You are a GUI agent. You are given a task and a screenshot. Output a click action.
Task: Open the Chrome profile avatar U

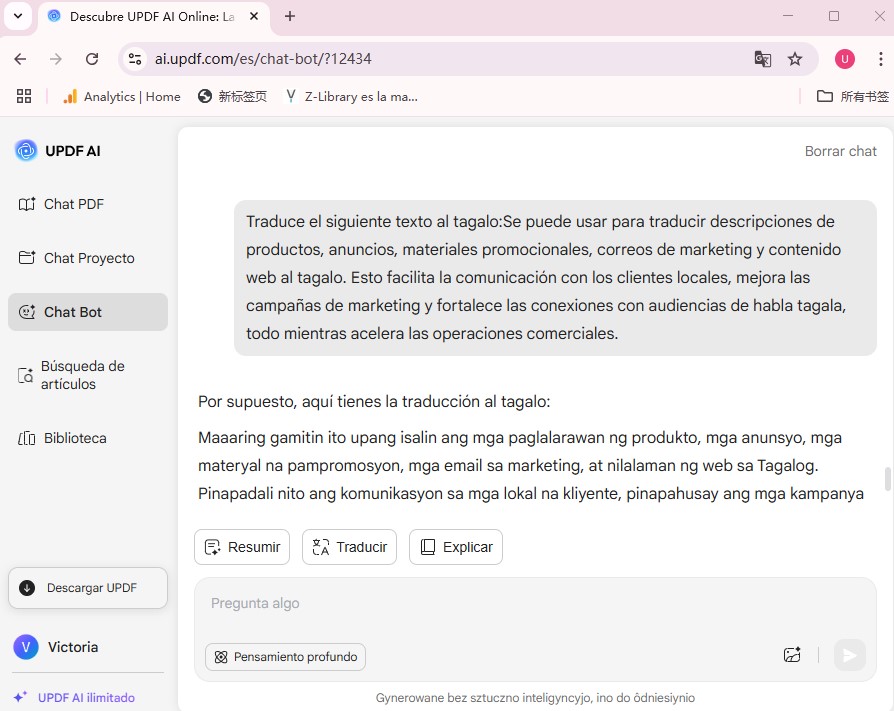point(844,59)
